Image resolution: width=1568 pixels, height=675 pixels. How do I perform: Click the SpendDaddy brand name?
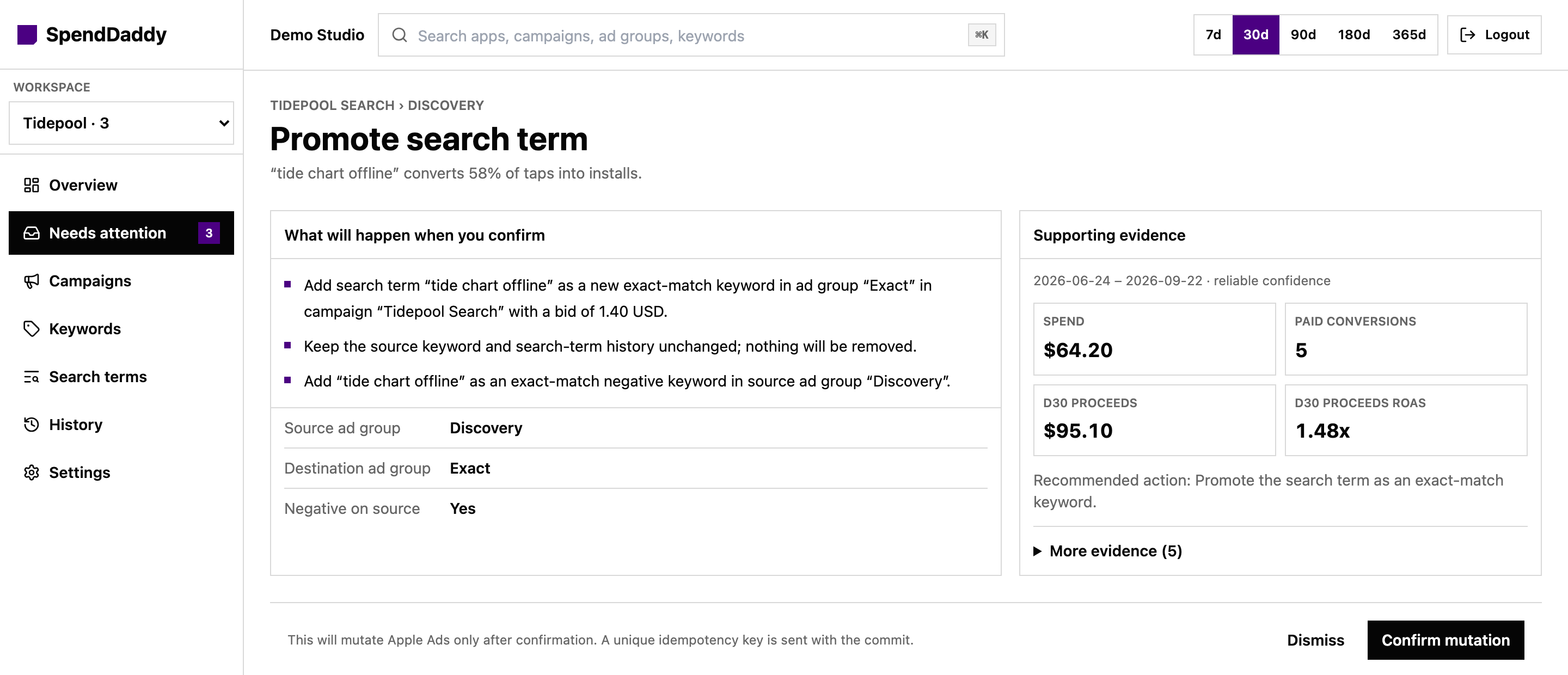pyautogui.click(x=107, y=35)
